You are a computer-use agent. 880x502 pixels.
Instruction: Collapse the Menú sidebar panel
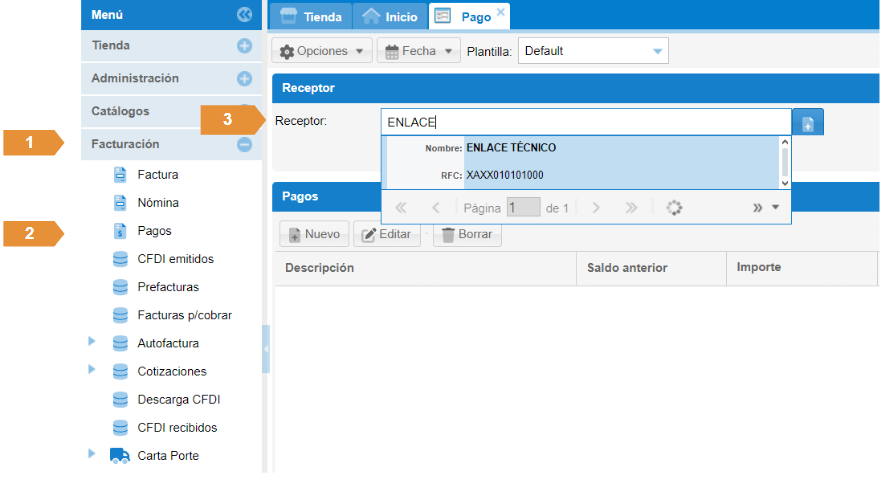tap(244, 15)
